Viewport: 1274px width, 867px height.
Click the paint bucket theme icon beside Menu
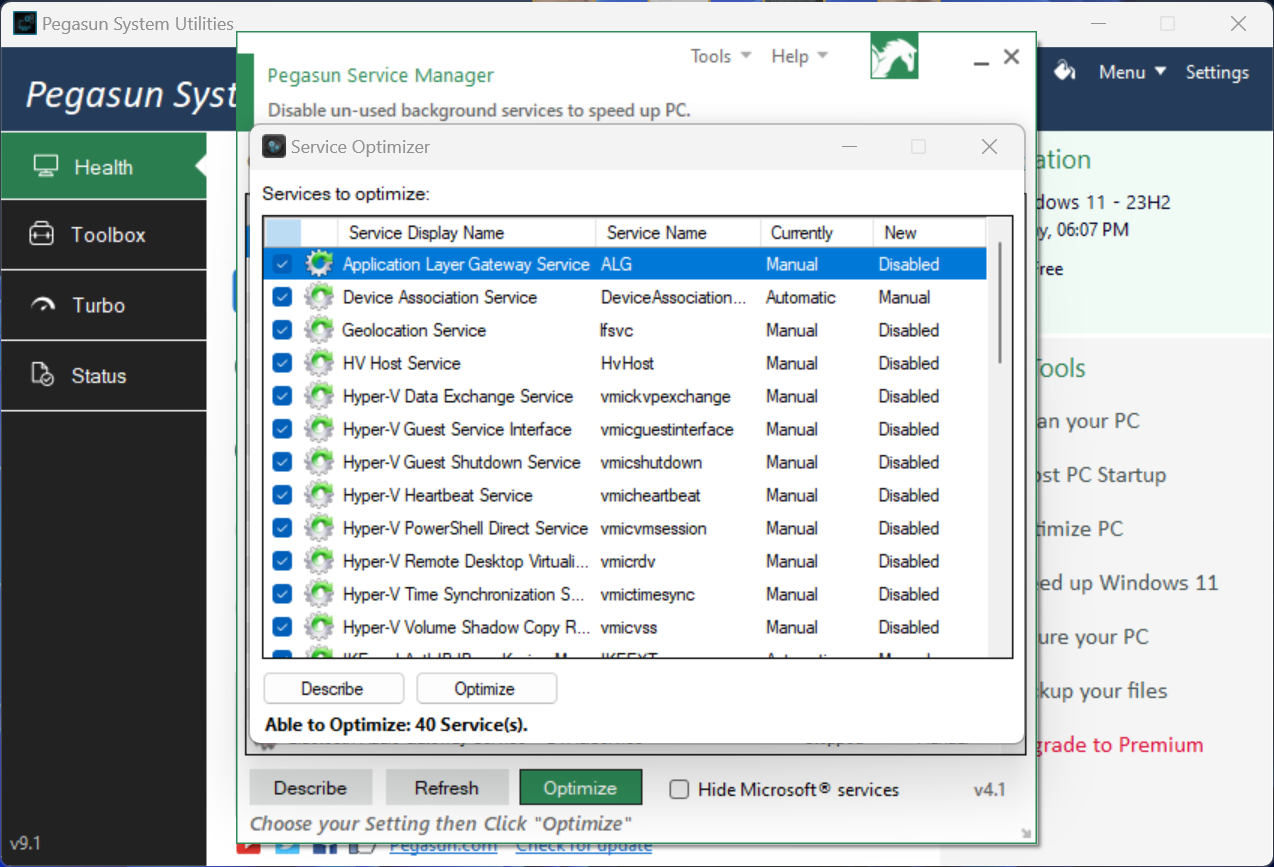click(1065, 71)
